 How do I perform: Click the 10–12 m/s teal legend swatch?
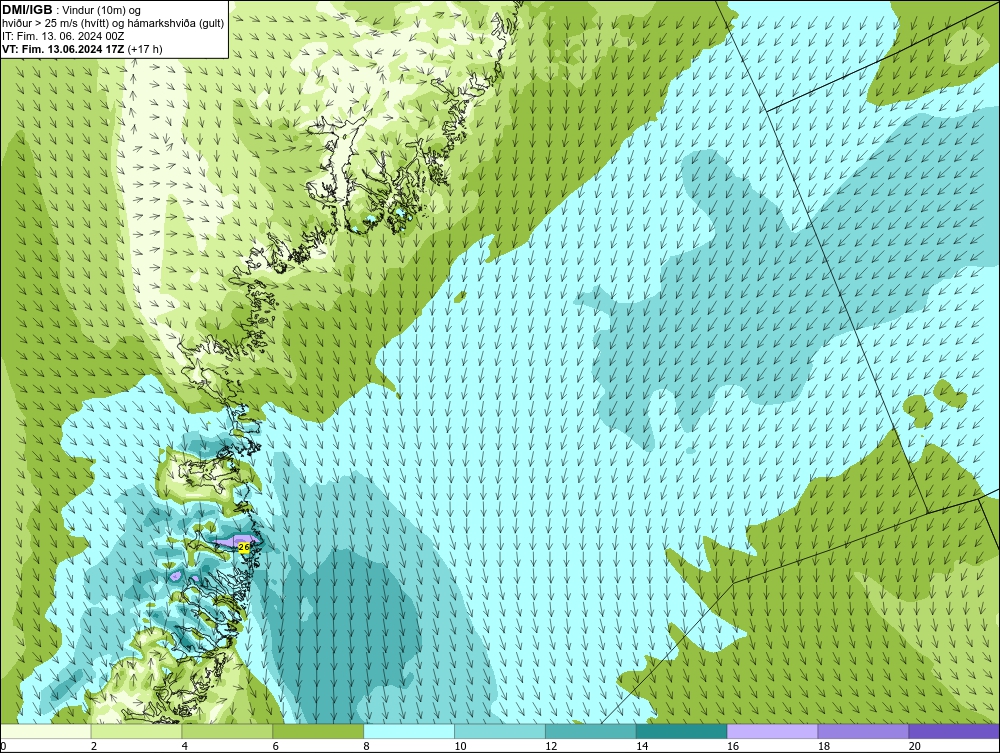pyautogui.click(x=500, y=731)
